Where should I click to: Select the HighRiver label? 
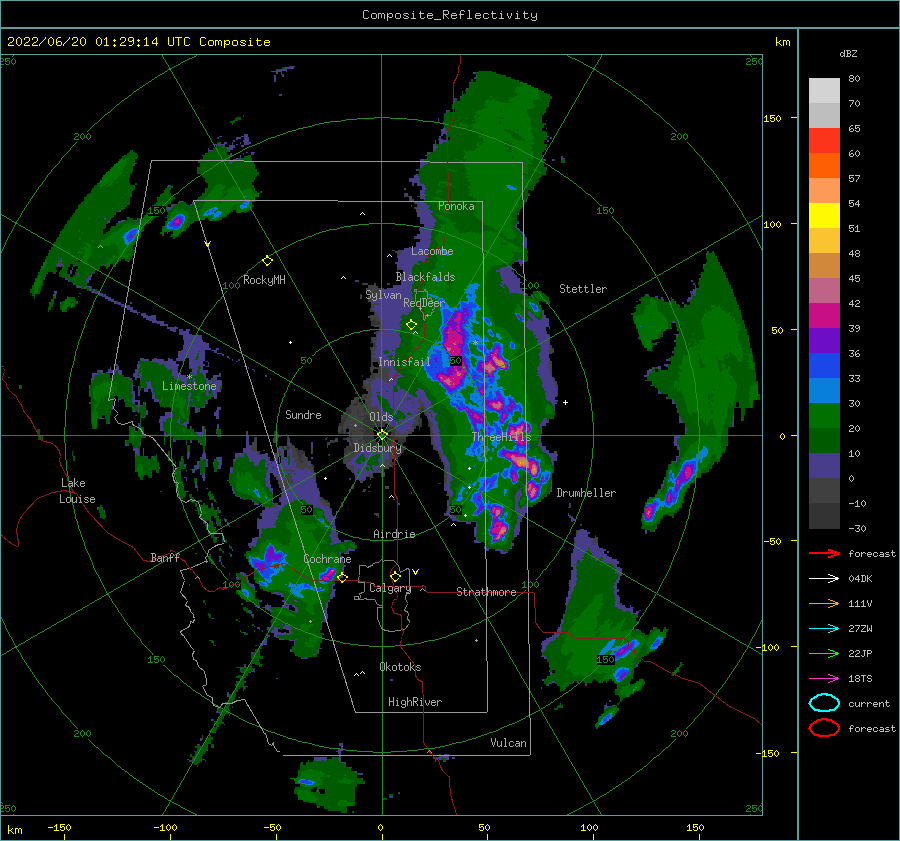point(415,702)
